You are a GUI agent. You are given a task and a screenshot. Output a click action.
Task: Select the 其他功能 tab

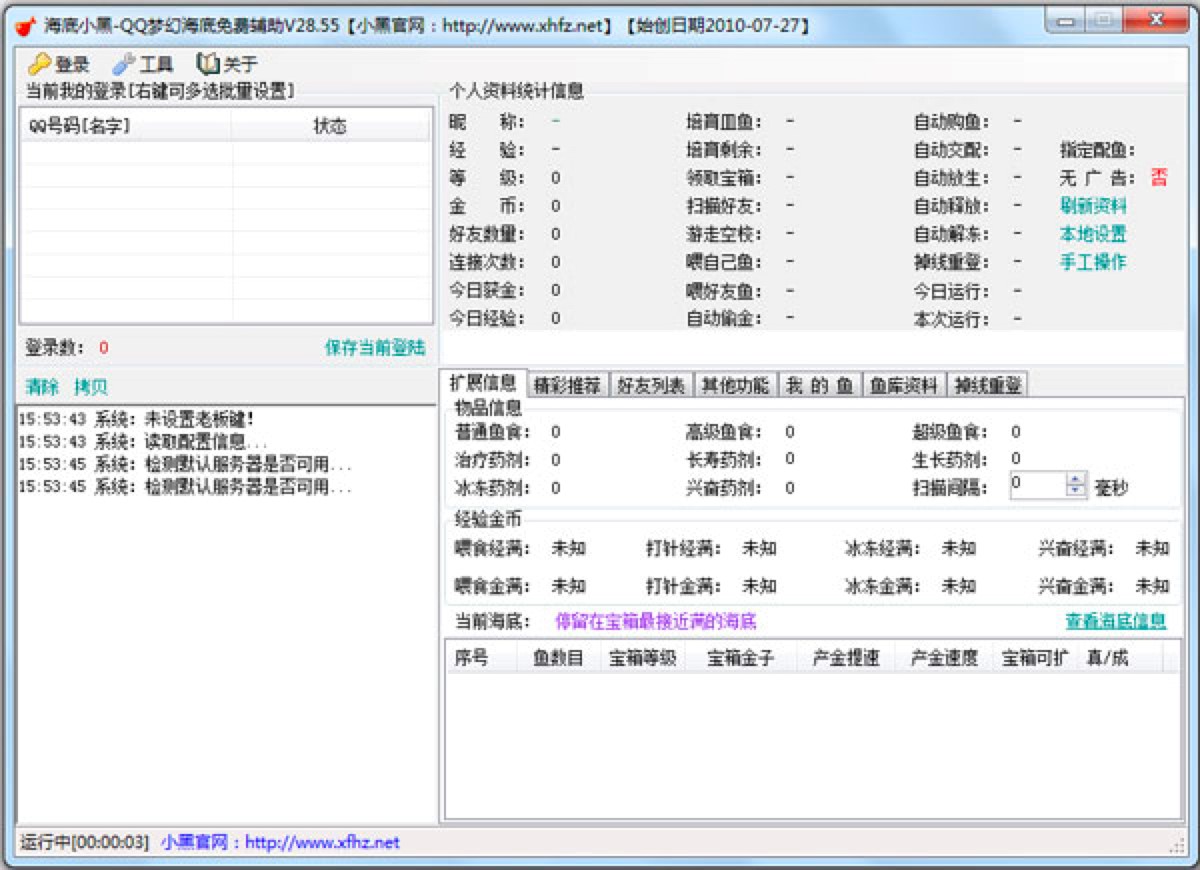point(735,385)
